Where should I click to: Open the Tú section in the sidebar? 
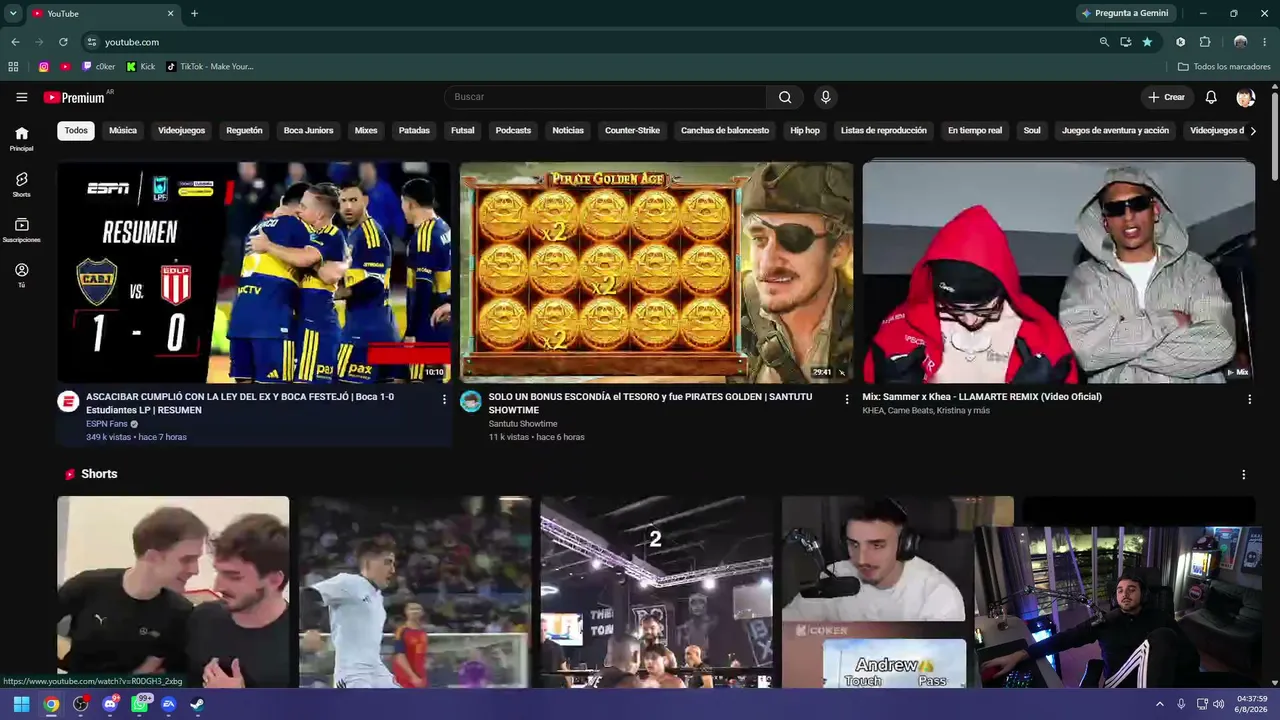click(x=21, y=275)
